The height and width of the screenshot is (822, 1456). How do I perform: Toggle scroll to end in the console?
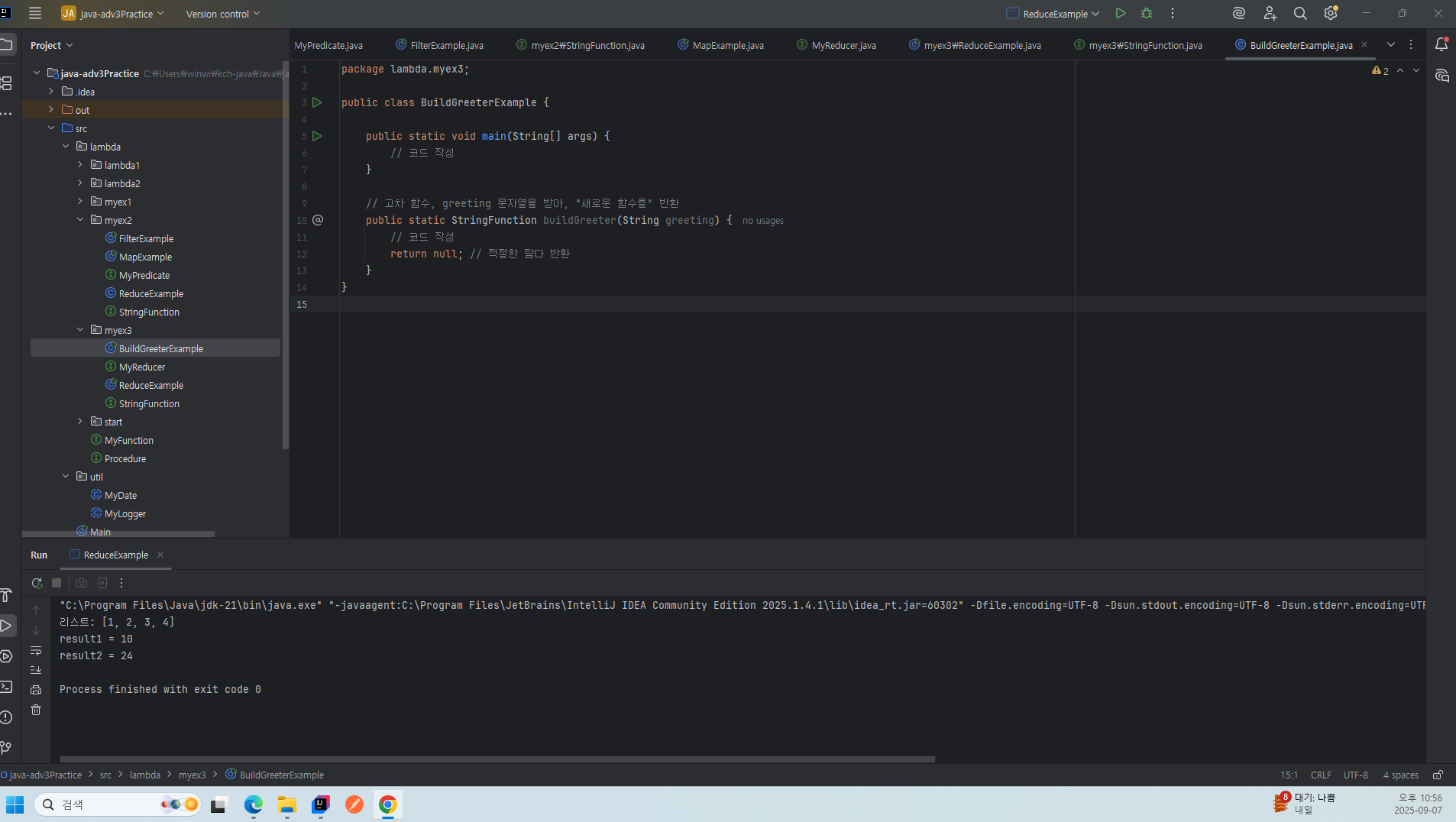(x=36, y=670)
